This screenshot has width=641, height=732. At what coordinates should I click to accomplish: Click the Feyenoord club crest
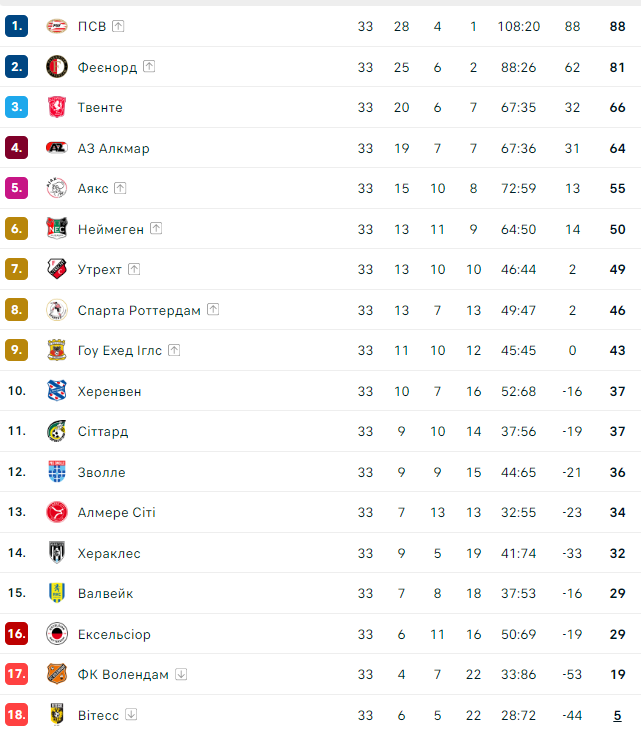(56, 67)
